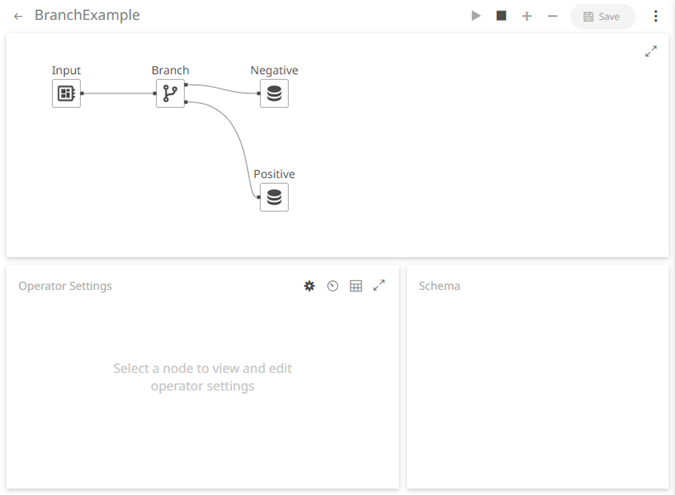Select the Negative output node
This screenshot has width=675, height=495.
click(x=274, y=94)
